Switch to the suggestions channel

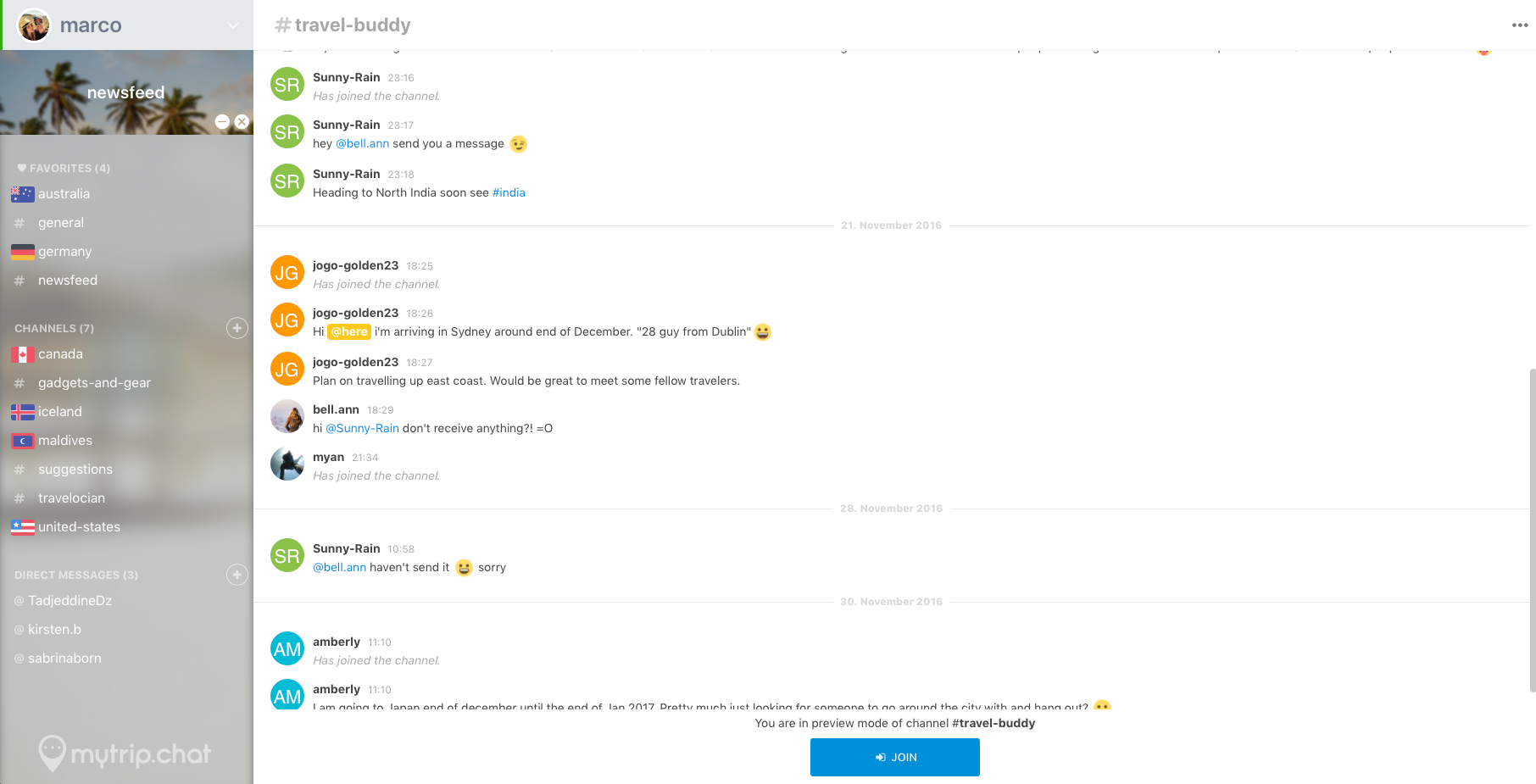pyautogui.click(x=75, y=469)
